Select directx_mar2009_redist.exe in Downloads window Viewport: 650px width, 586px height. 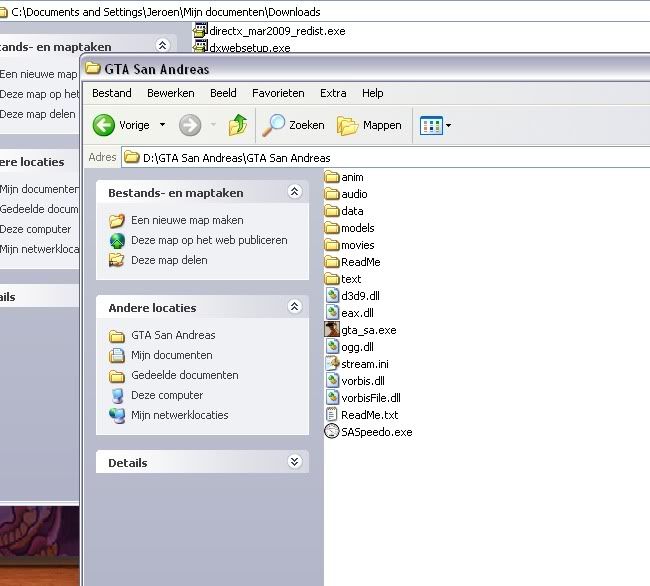point(270,31)
